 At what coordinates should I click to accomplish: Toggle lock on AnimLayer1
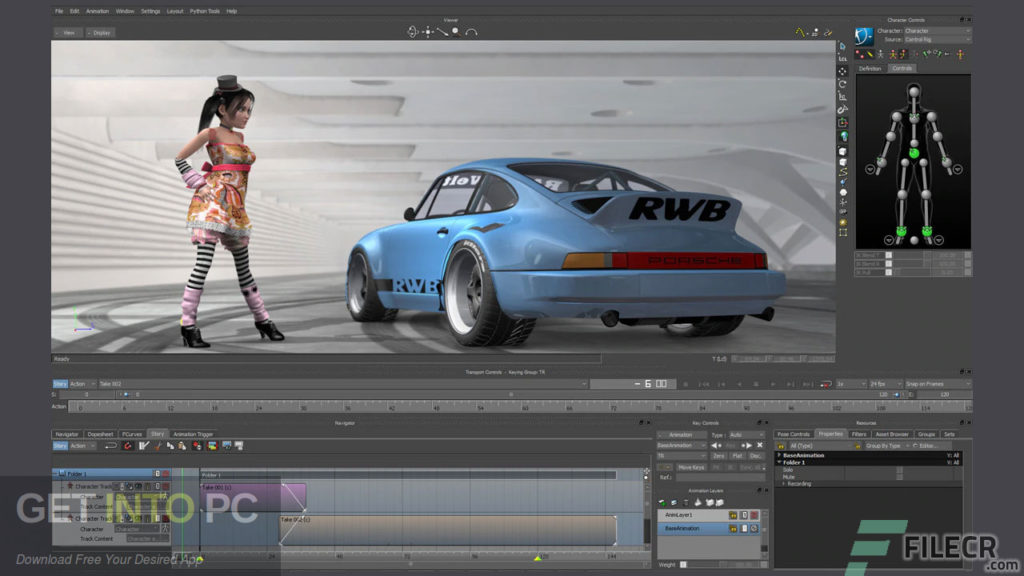tap(733, 515)
